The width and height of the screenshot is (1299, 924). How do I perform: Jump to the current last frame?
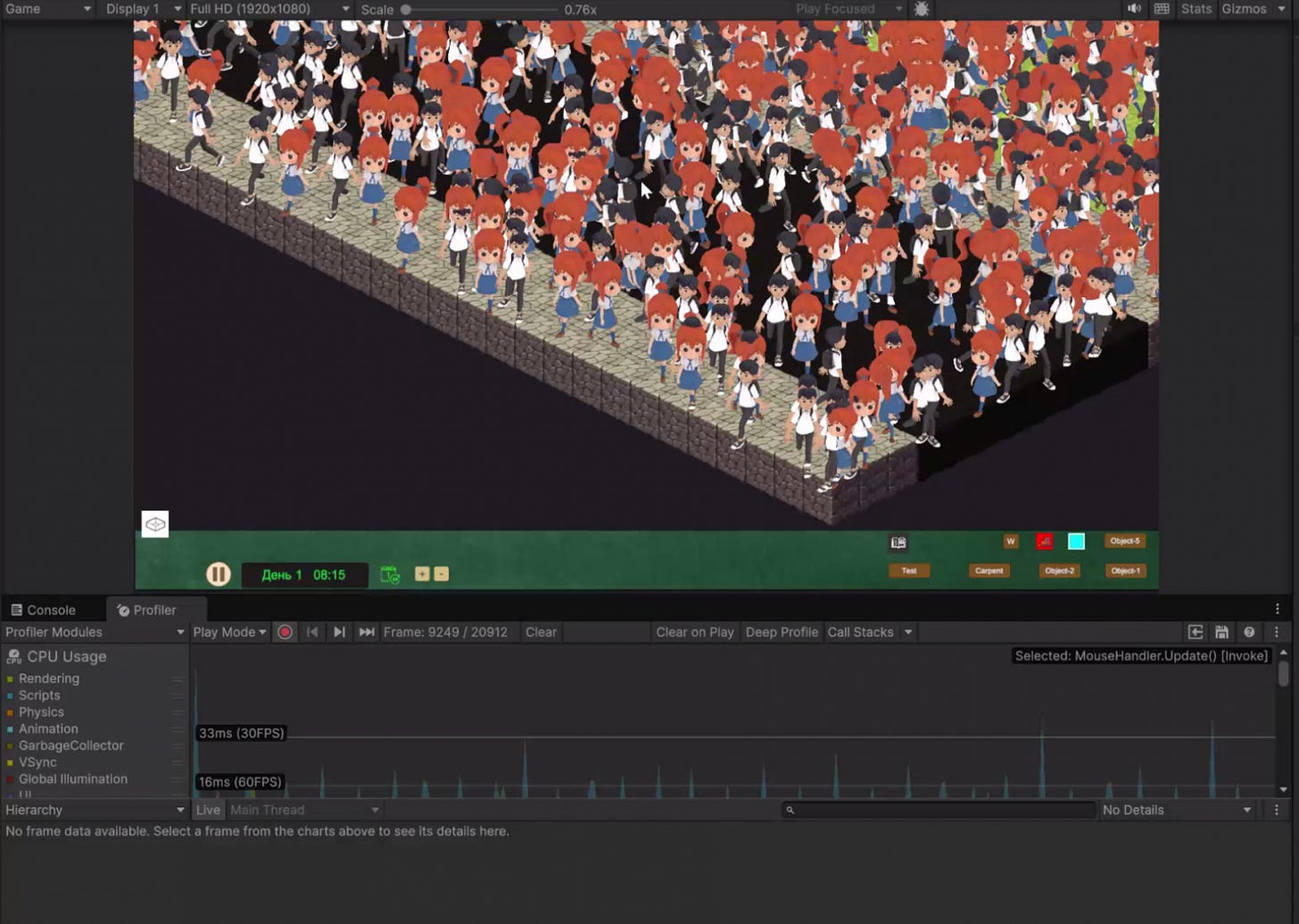(366, 631)
